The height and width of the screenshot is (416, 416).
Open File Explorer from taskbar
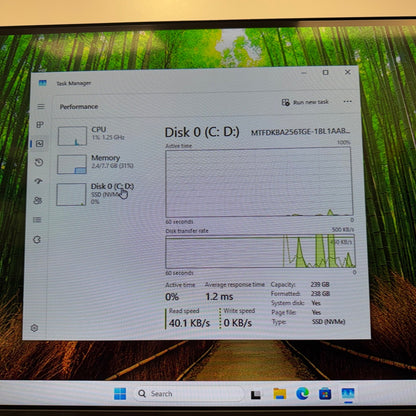coord(280,394)
